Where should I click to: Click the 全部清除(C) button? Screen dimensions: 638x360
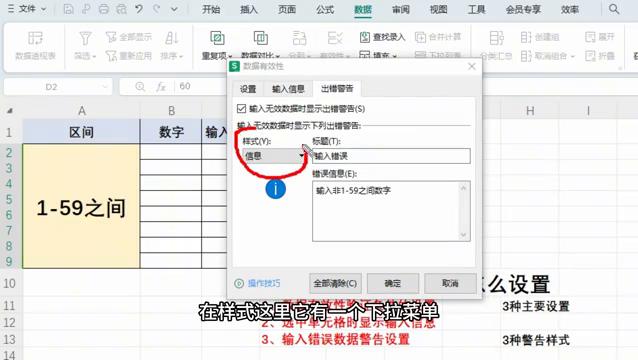[335, 283]
